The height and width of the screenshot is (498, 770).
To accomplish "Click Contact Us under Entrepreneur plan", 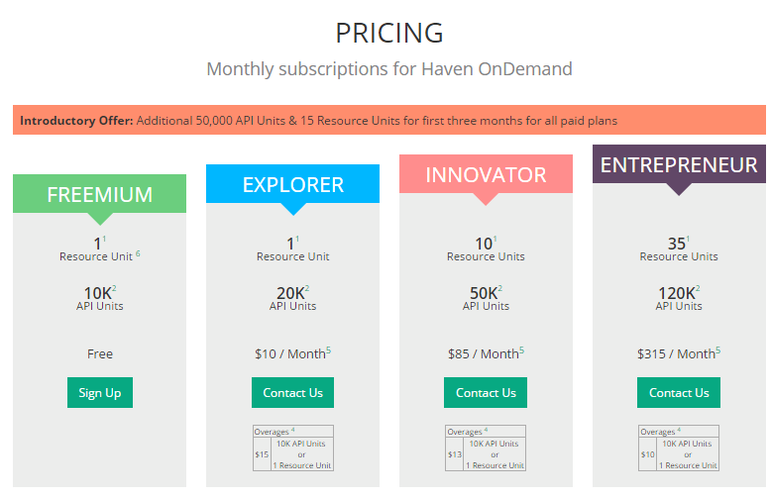I will click(679, 392).
